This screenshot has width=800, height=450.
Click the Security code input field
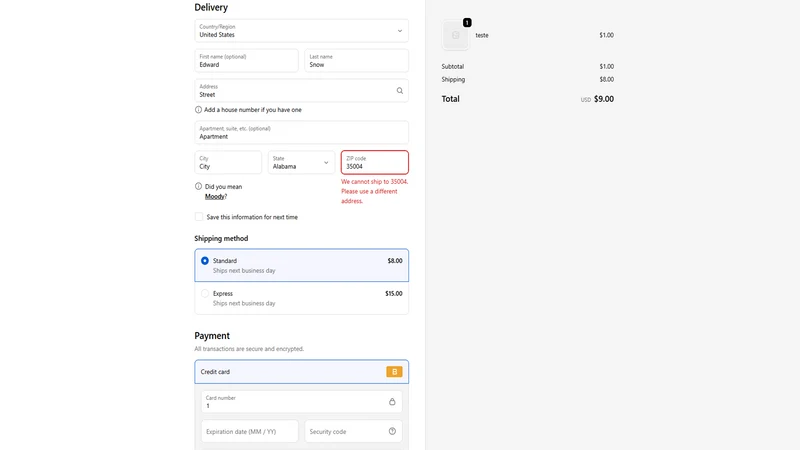(354, 432)
